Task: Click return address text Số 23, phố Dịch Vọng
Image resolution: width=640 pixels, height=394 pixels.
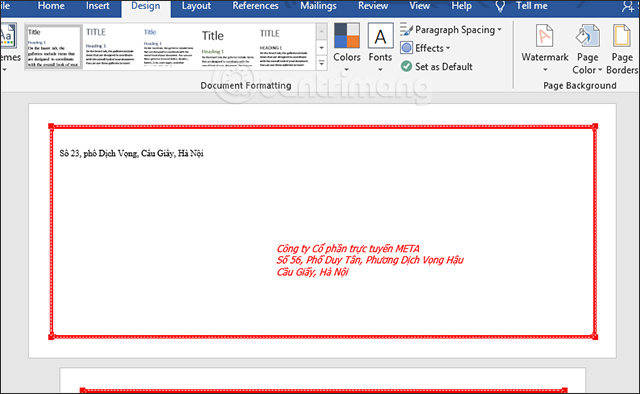Action: pyautogui.click(x=131, y=153)
